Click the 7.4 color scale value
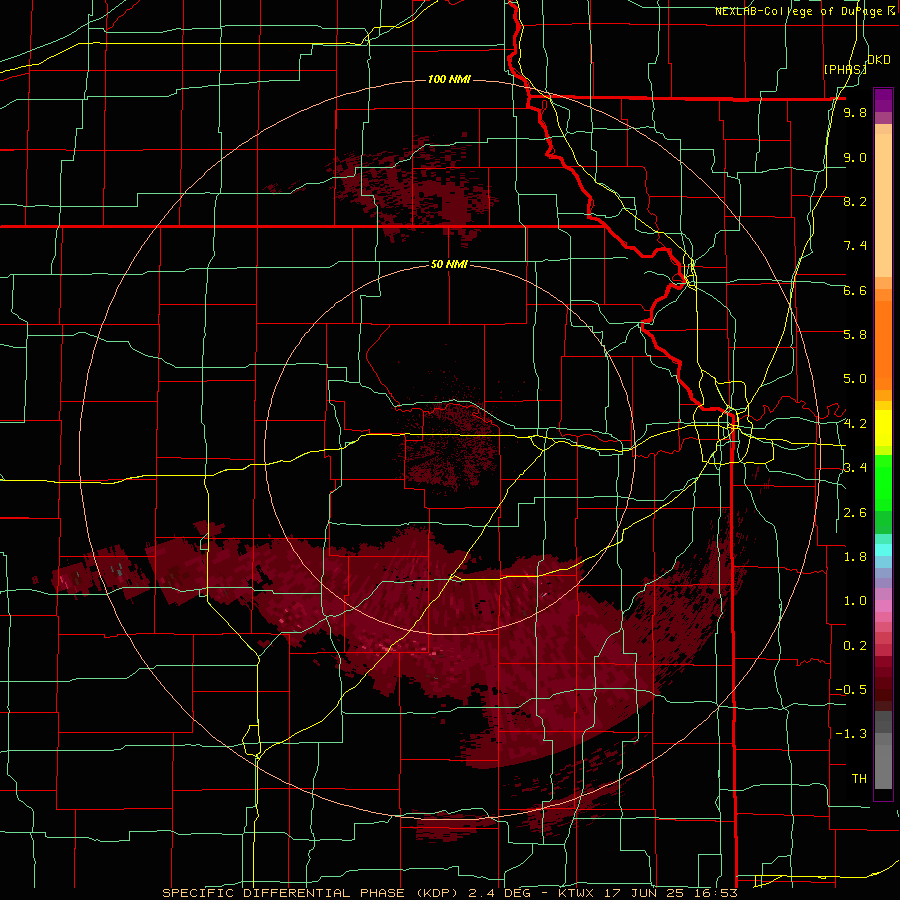This screenshot has height=900, width=900. coord(855,246)
